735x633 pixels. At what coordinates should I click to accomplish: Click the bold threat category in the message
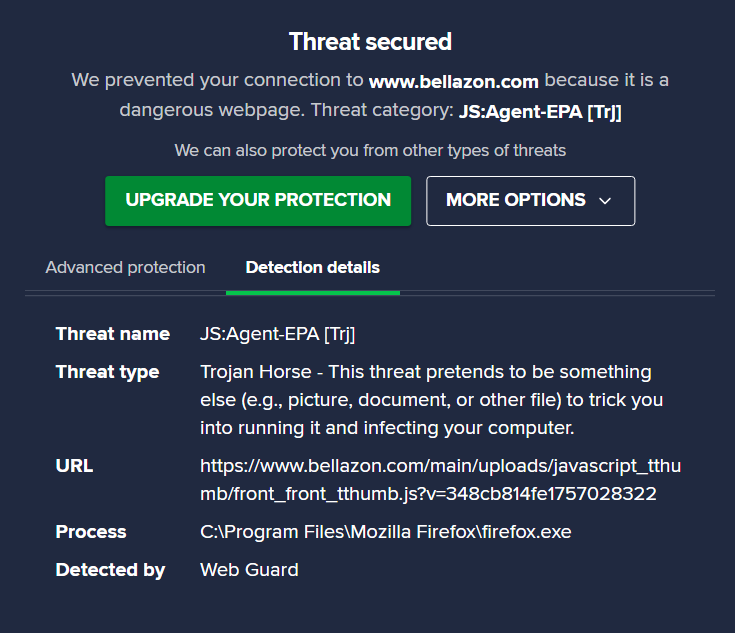point(540,112)
